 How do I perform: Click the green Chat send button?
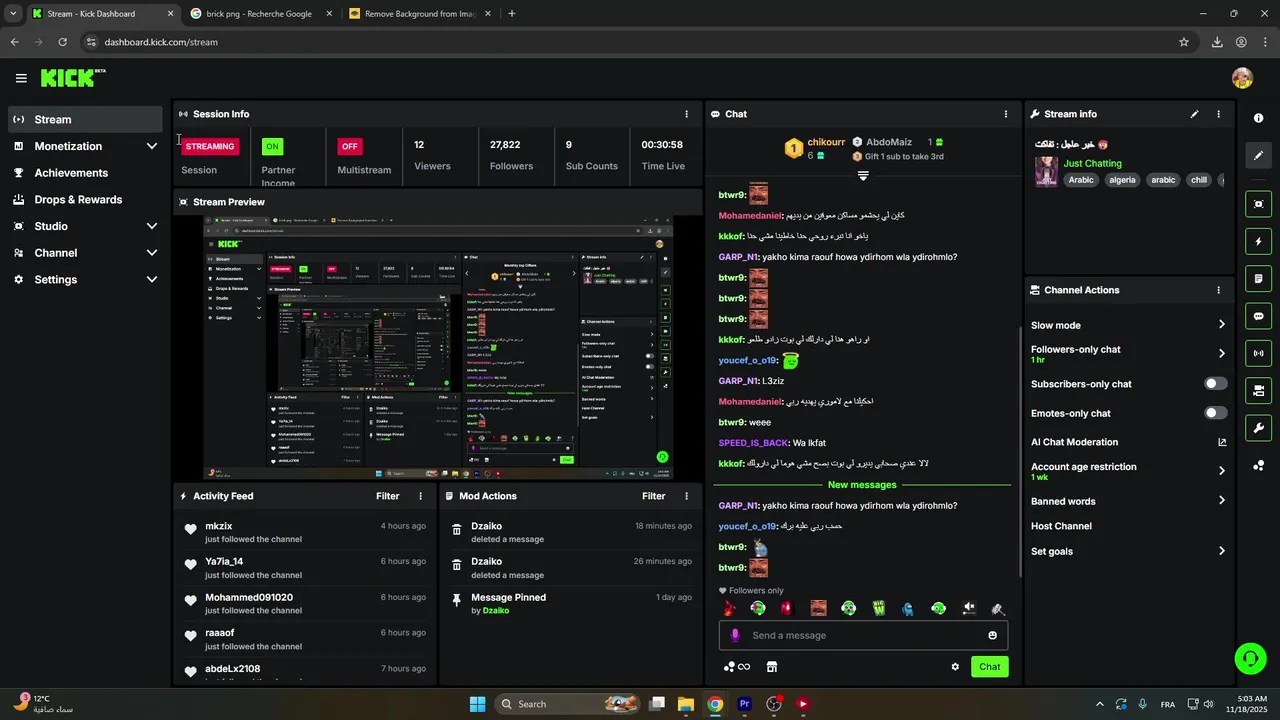989,667
